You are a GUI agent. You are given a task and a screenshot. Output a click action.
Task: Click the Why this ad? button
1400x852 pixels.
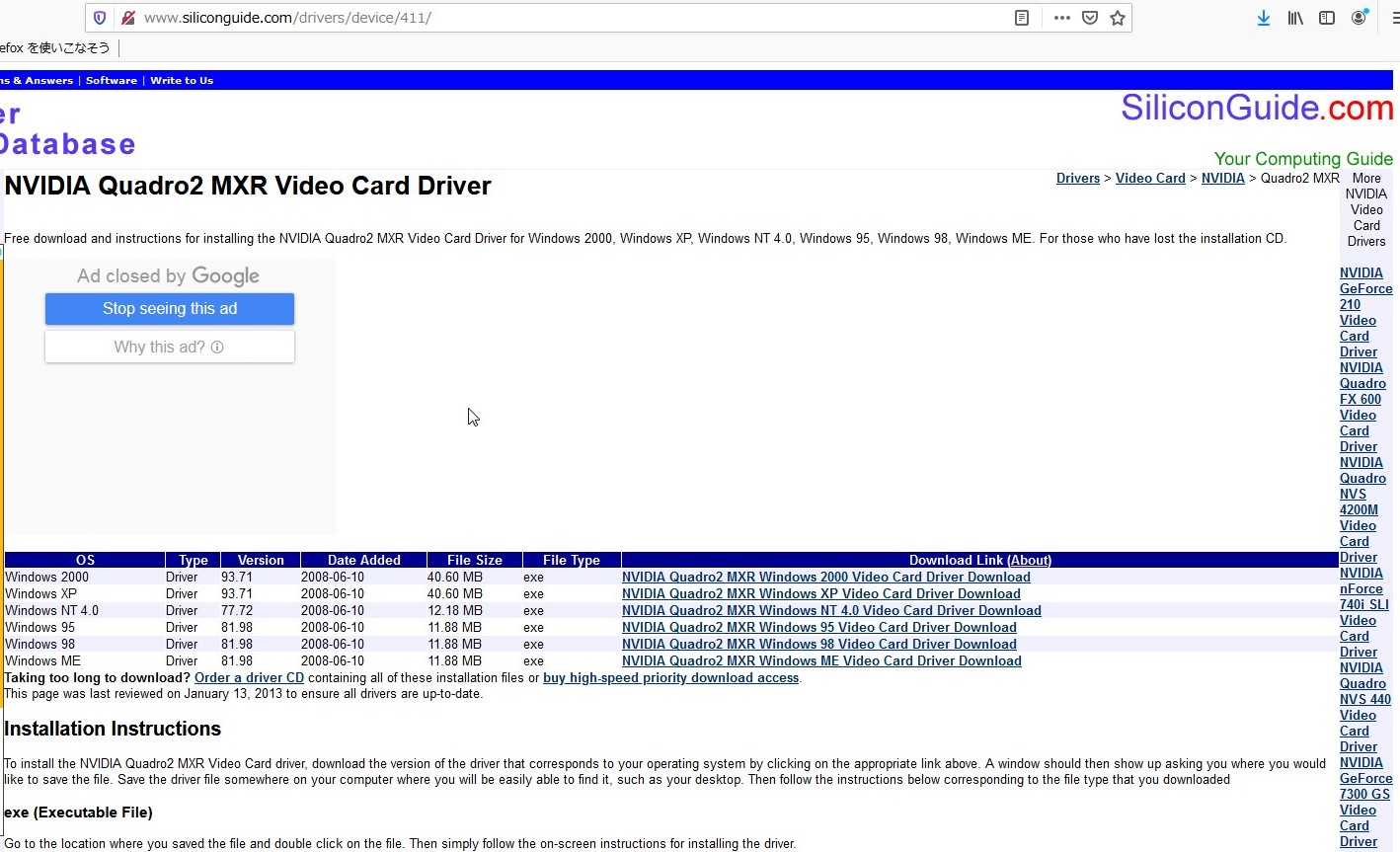(170, 347)
